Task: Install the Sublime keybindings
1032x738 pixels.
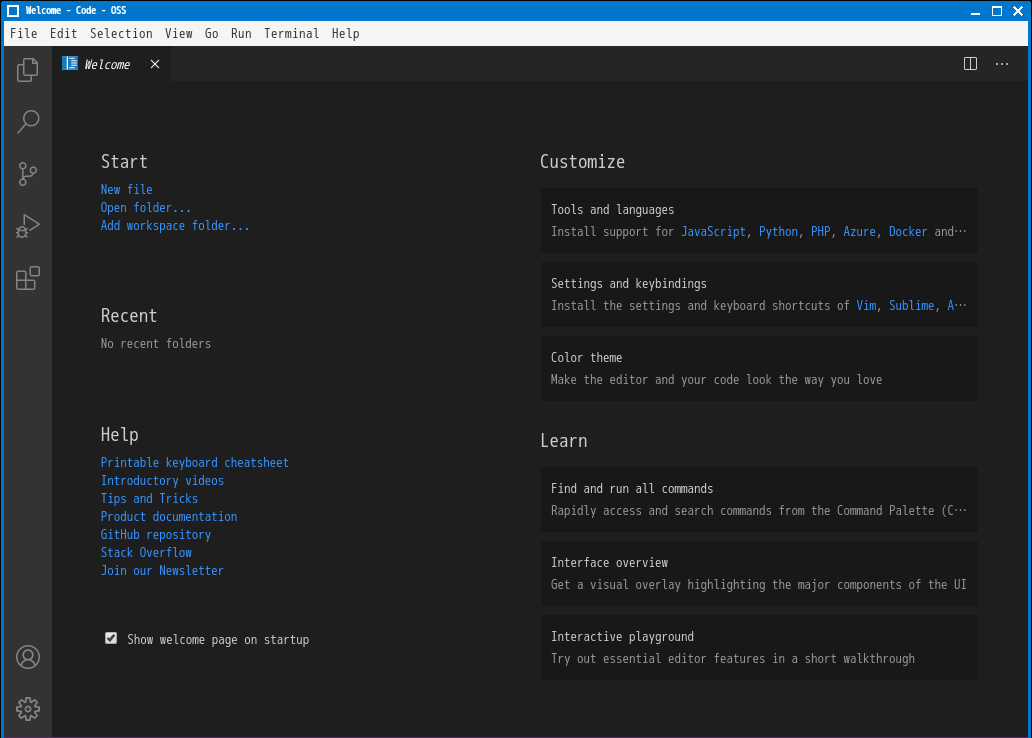Action: pos(912,305)
